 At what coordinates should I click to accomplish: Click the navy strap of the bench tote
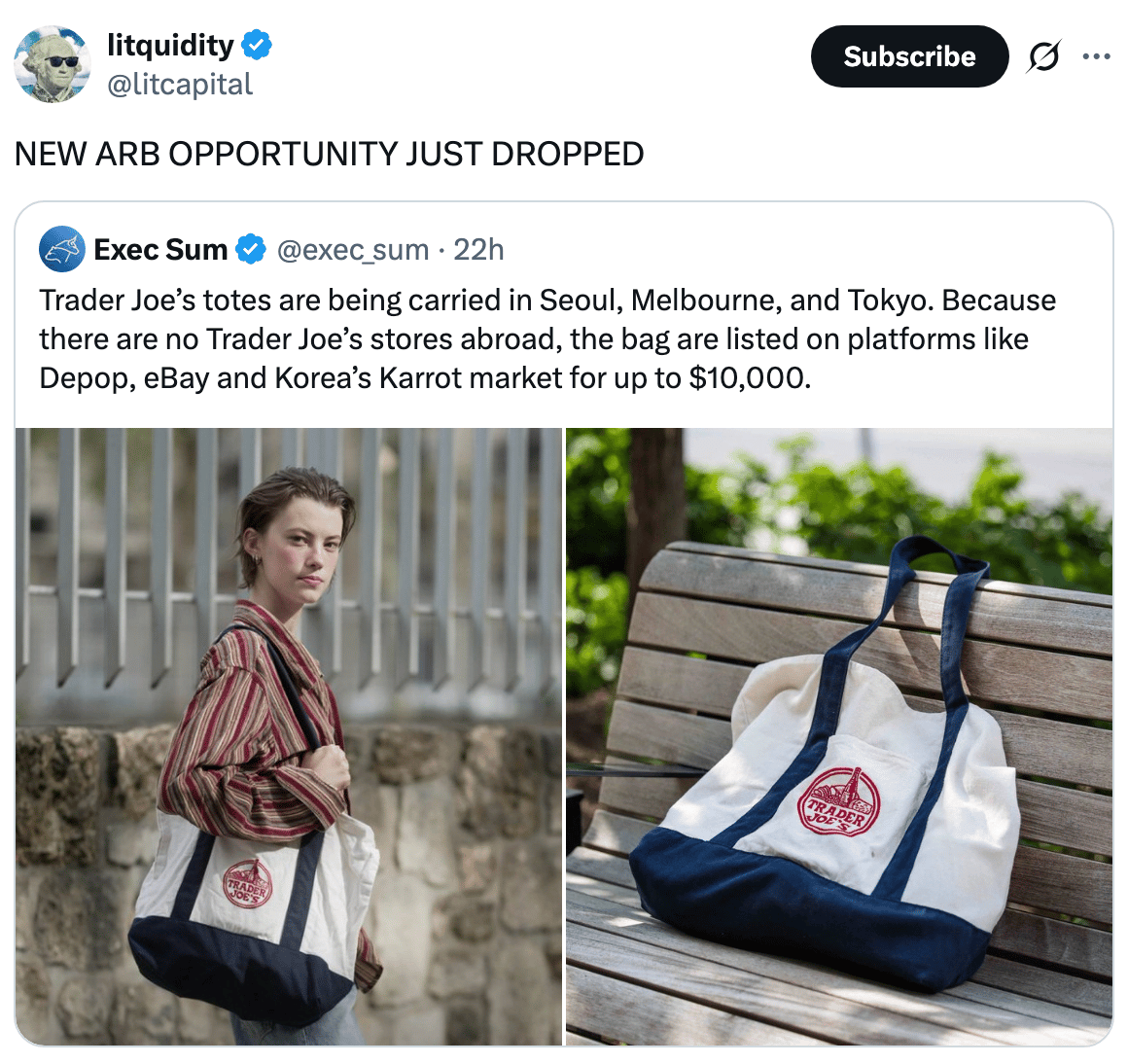click(948, 656)
